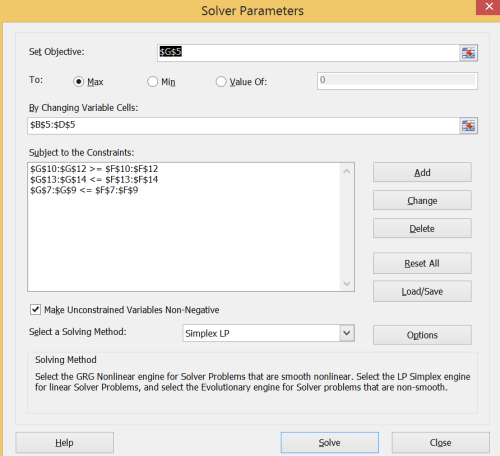This screenshot has width=500, height=456.
Task: Select the Min radio button
Action: click(x=152, y=82)
